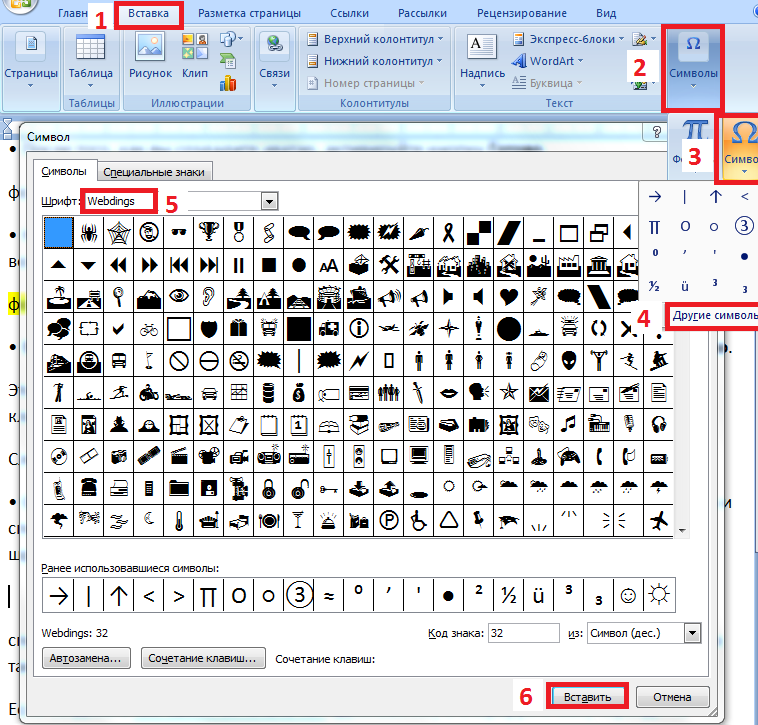Open the Вставка ribbon tab

(x=148, y=14)
